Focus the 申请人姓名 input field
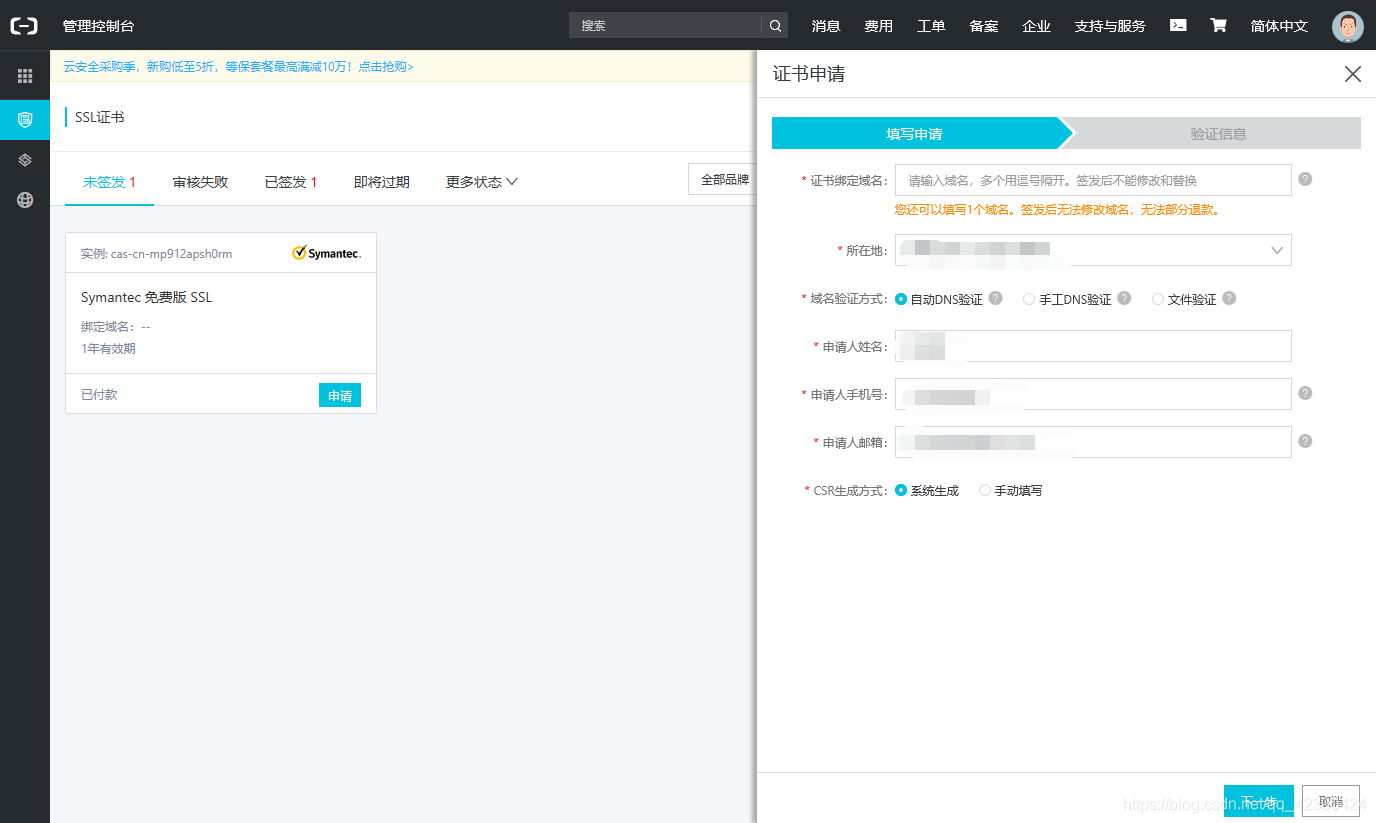Screen dimensions: 1376x823 point(1093,346)
